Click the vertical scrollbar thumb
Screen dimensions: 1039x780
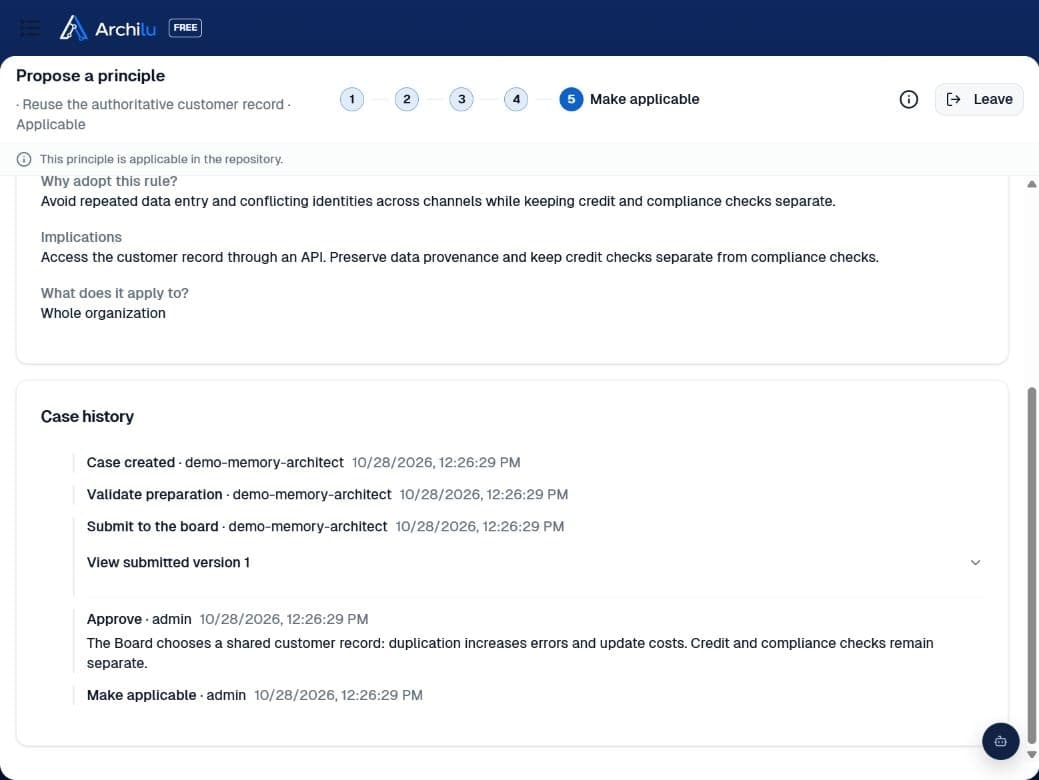[x=1032, y=565]
